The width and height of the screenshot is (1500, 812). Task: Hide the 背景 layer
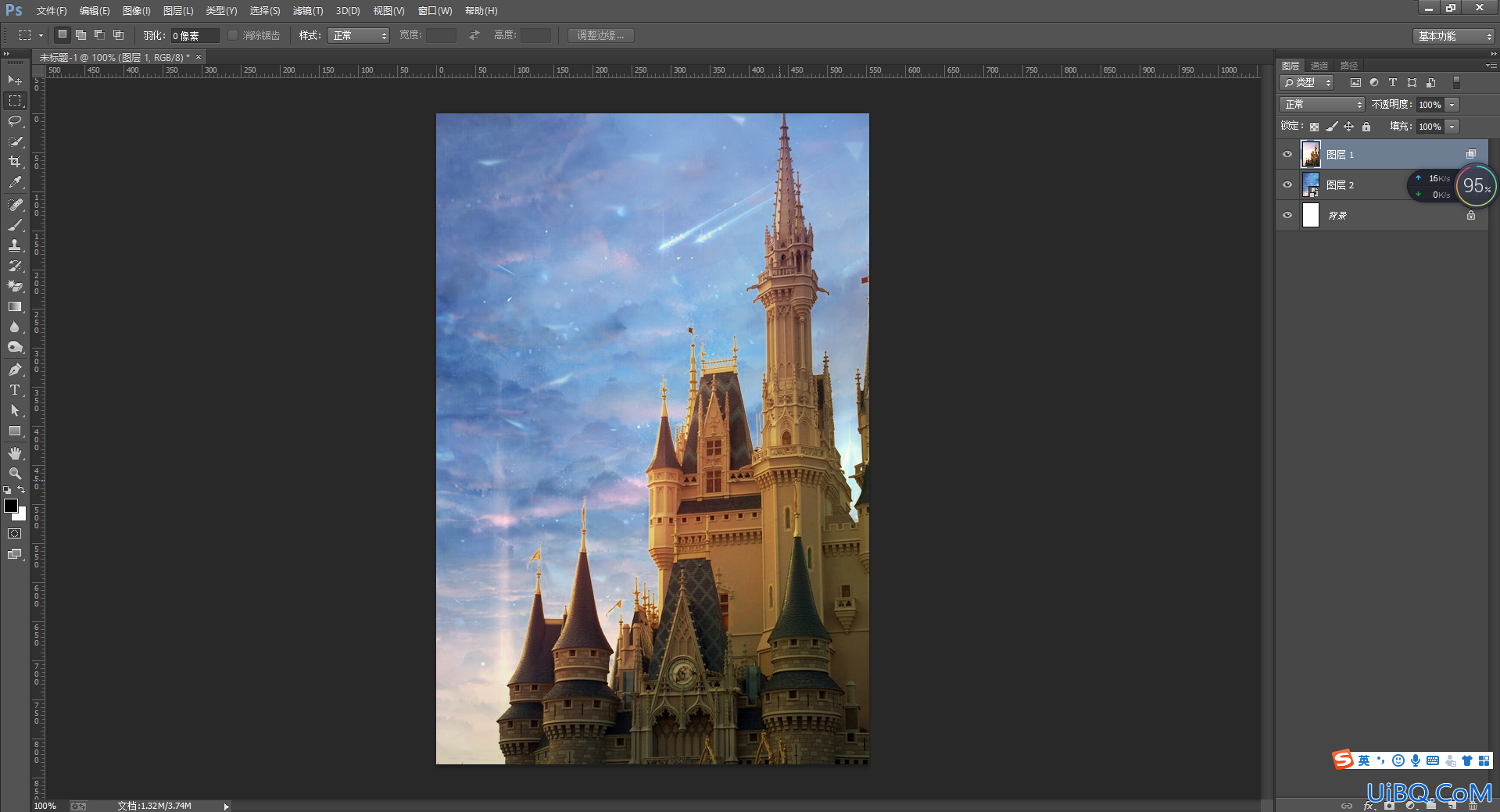click(x=1287, y=215)
